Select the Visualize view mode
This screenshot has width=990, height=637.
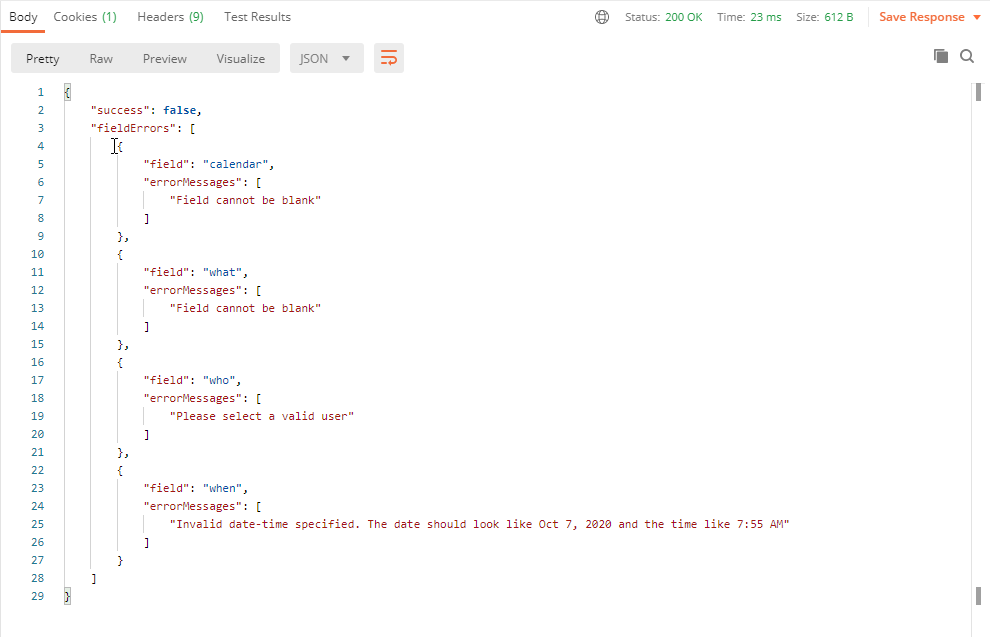pos(241,58)
